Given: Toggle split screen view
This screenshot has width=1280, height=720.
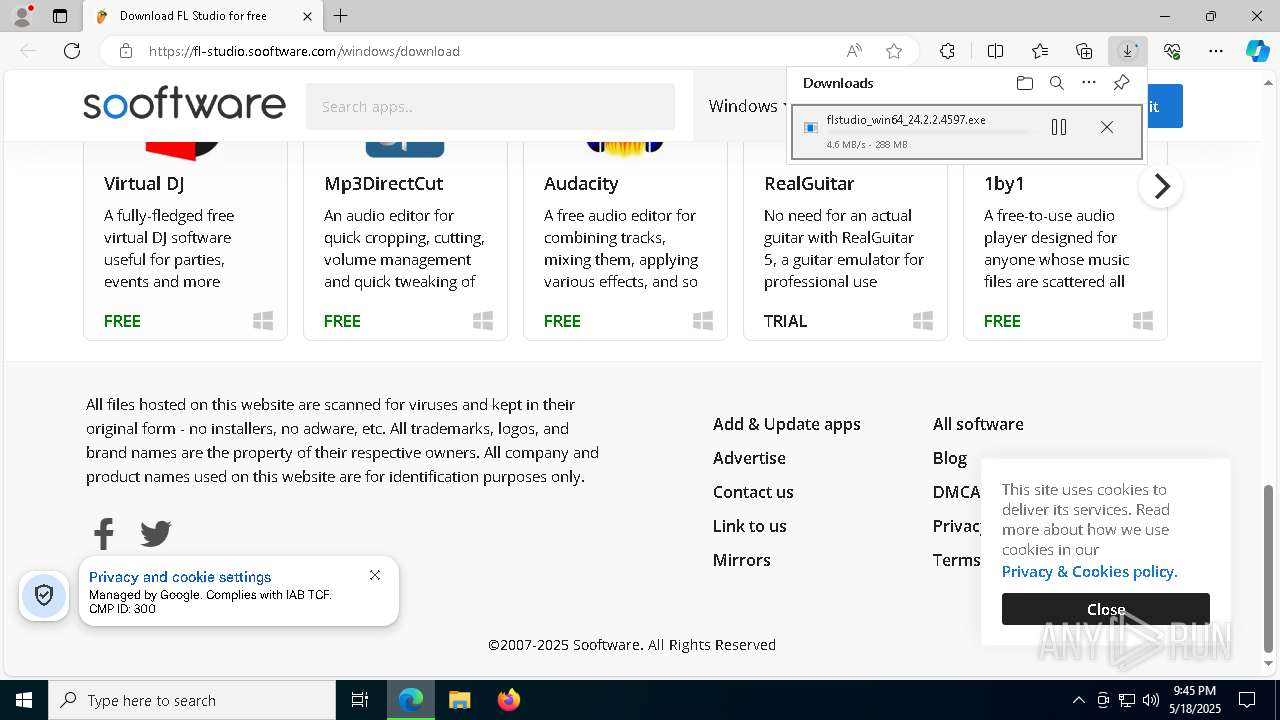Looking at the screenshot, I should (x=995, y=51).
